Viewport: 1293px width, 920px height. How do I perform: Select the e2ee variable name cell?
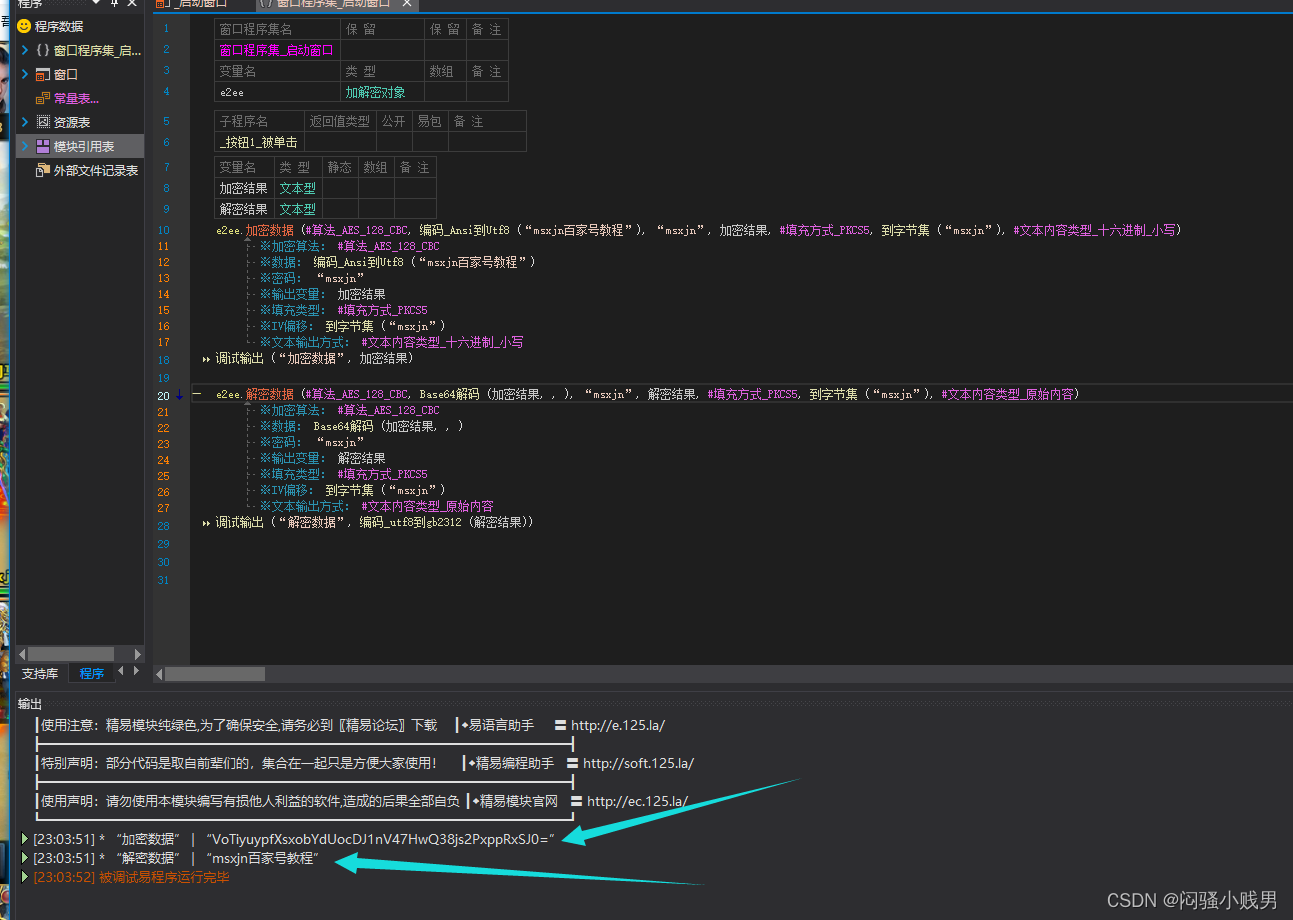click(x=277, y=92)
